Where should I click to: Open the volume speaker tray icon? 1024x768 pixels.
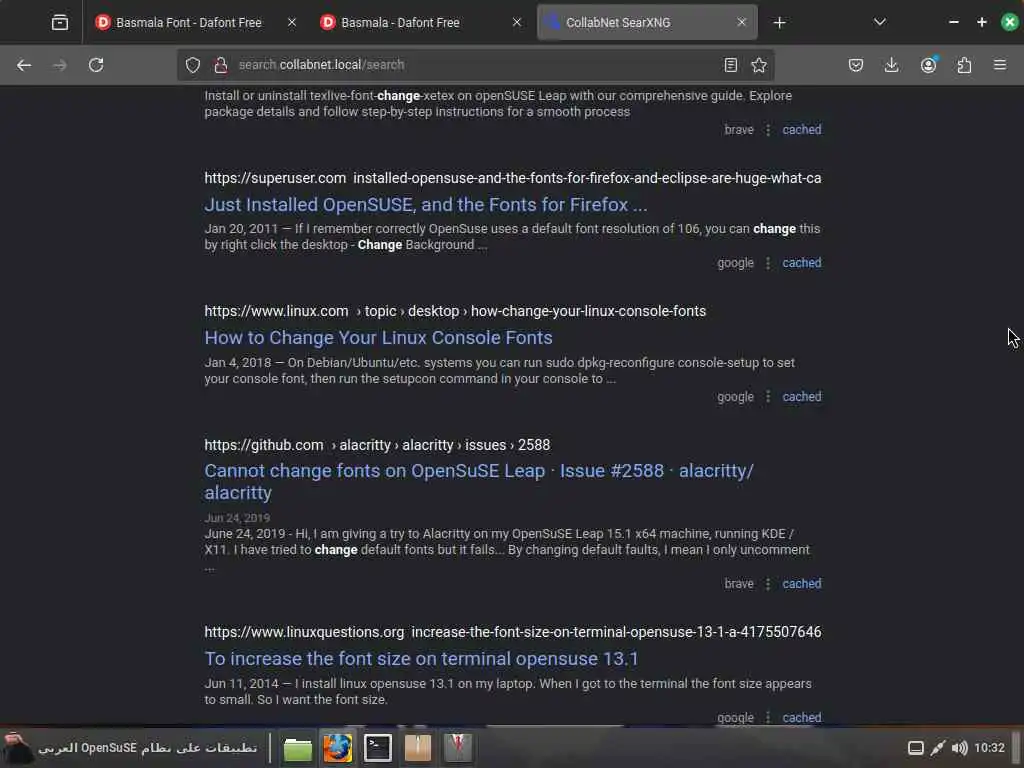pyautogui.click(x=959, y=748)
